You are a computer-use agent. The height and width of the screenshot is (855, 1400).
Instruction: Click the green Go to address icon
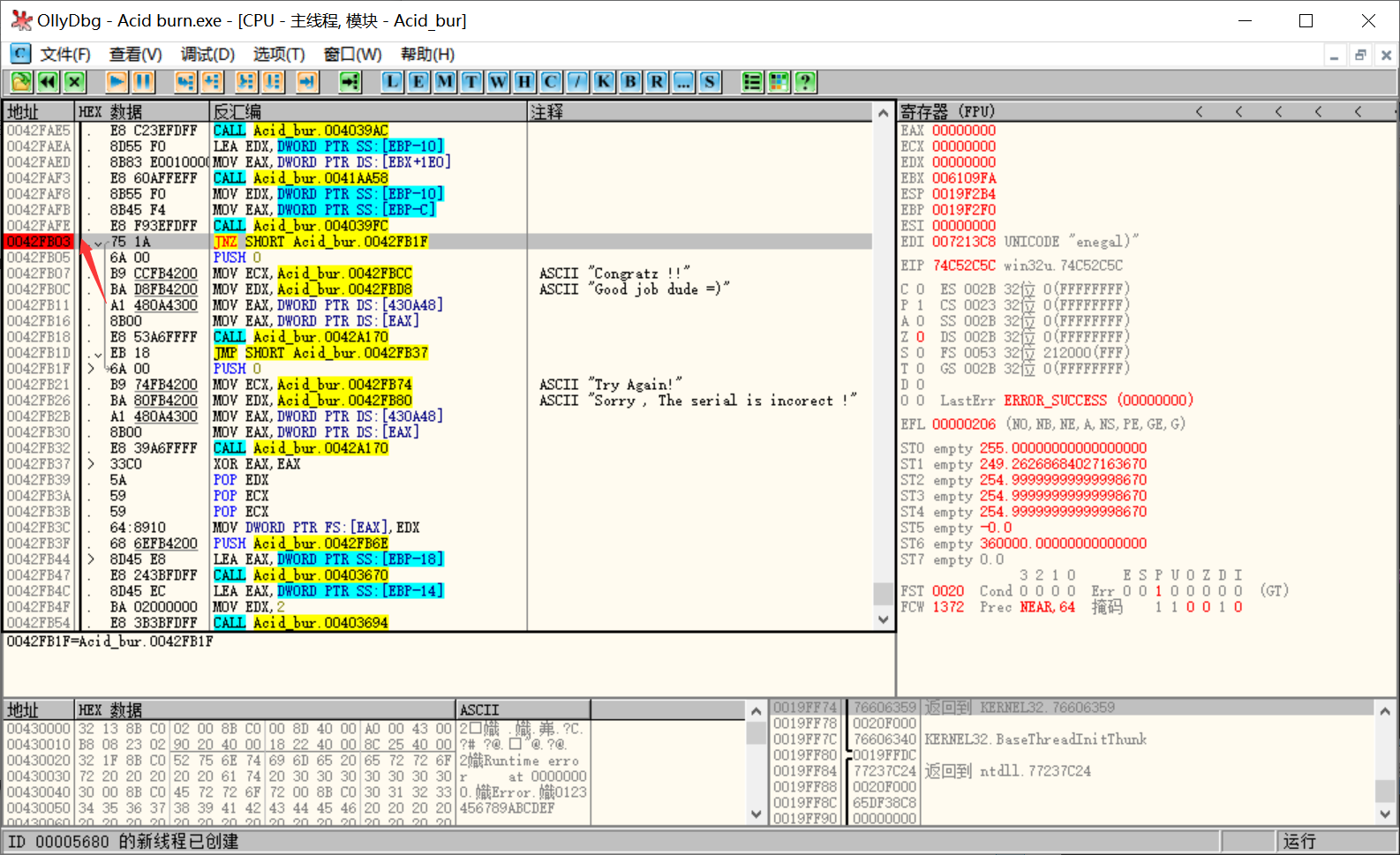pos(350,82)
